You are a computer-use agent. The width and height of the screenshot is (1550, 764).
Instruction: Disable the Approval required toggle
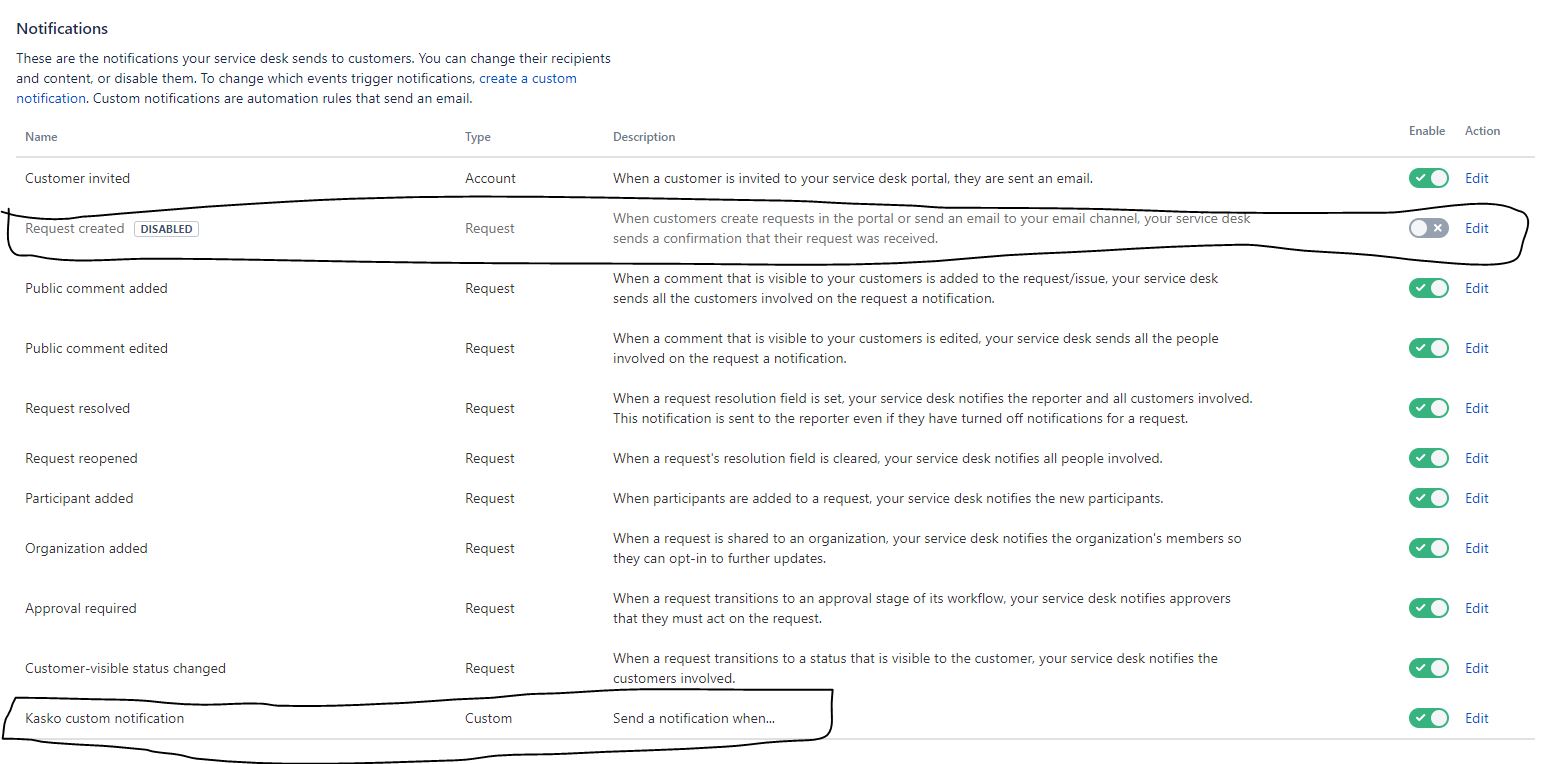[1428, 608]
